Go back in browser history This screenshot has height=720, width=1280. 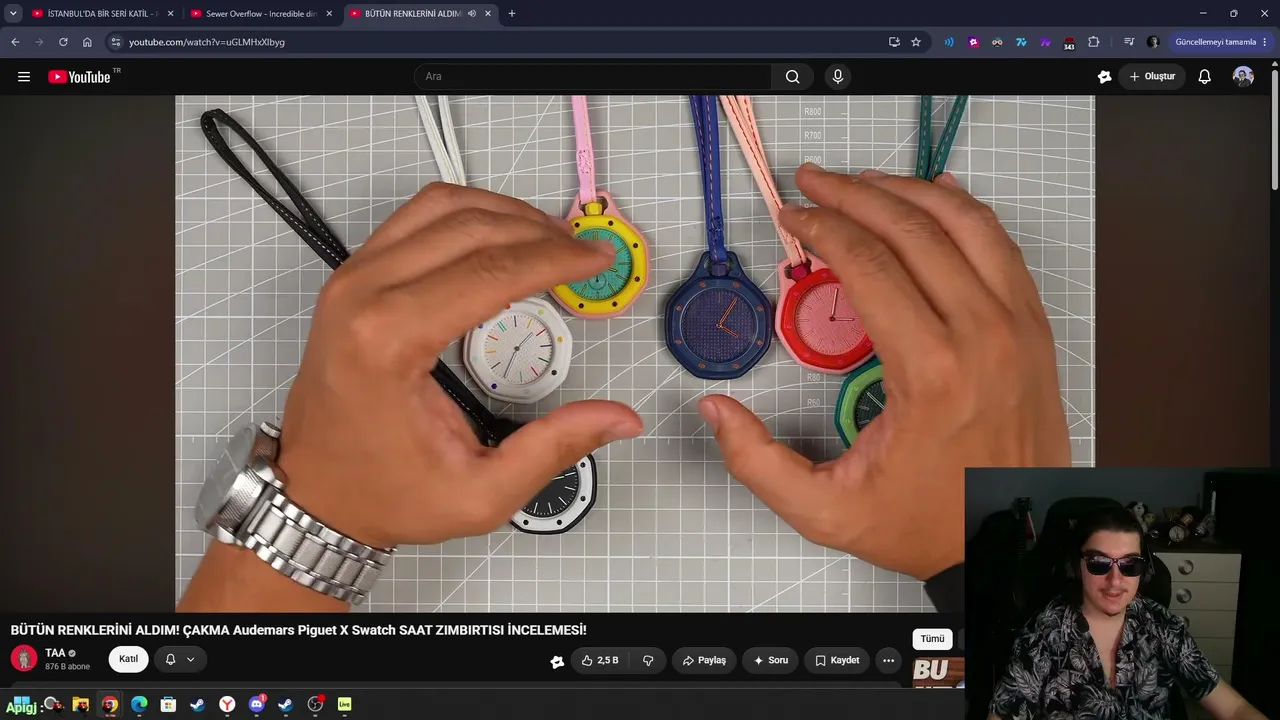click(15, 42)
